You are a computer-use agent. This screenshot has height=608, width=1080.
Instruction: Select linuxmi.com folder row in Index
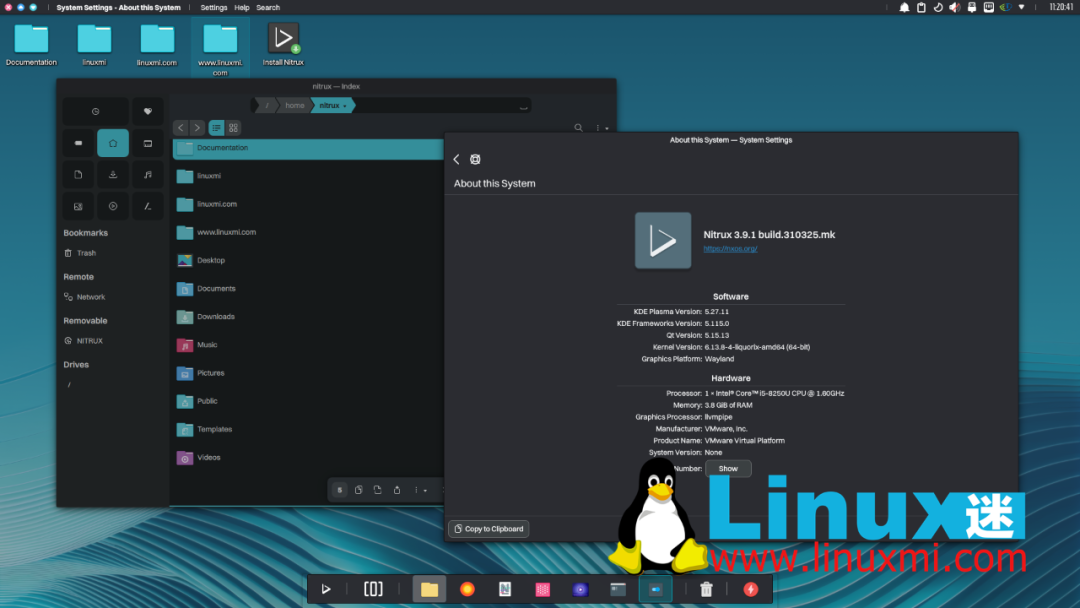(x=308, y=205)
